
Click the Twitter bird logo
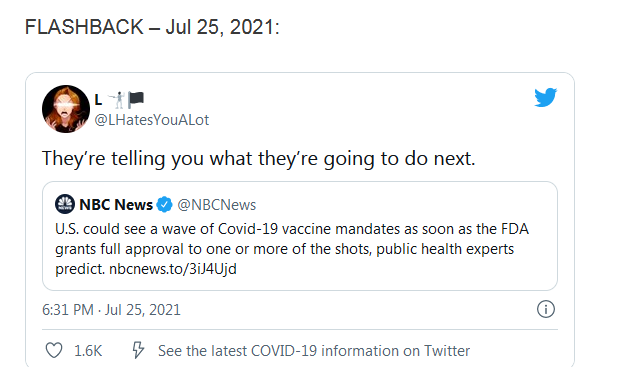[545, 97]
